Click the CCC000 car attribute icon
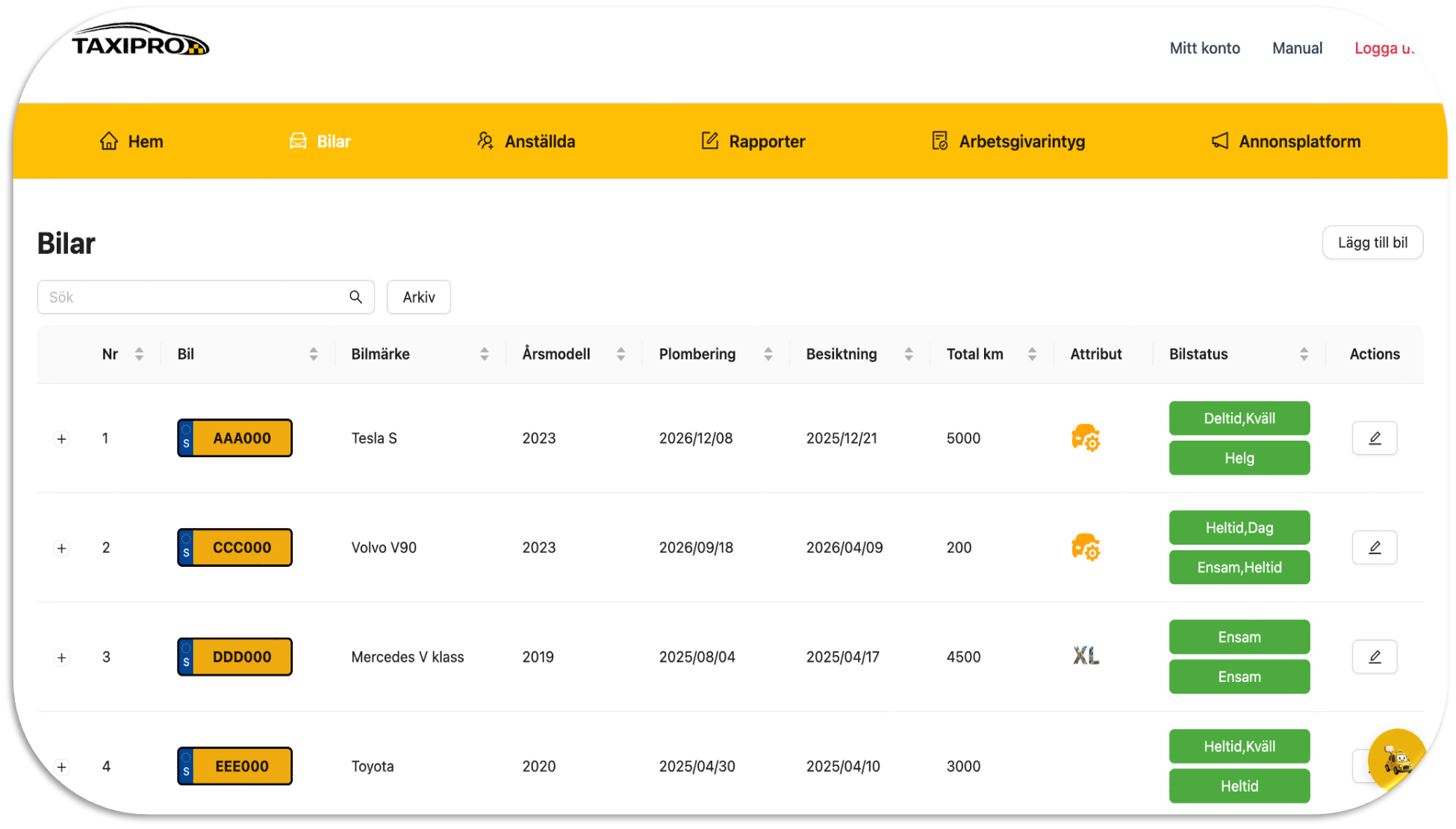This screenshot has width=1456, height=829. click(x=1086, y=547)
